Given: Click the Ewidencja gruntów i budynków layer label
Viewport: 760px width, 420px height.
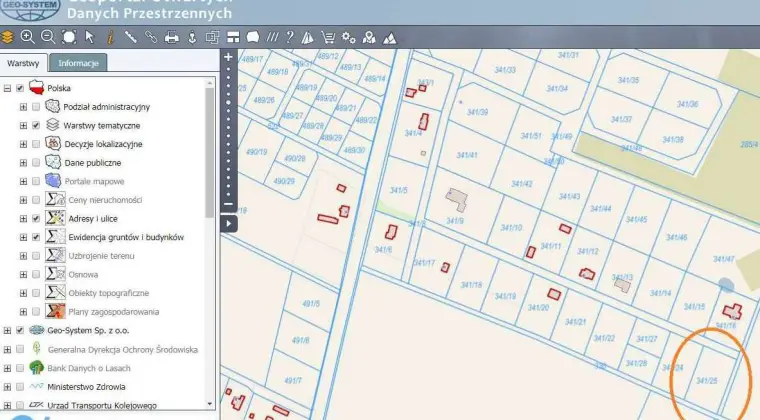Looking at the screenshot, I should (x=126, y=237).
